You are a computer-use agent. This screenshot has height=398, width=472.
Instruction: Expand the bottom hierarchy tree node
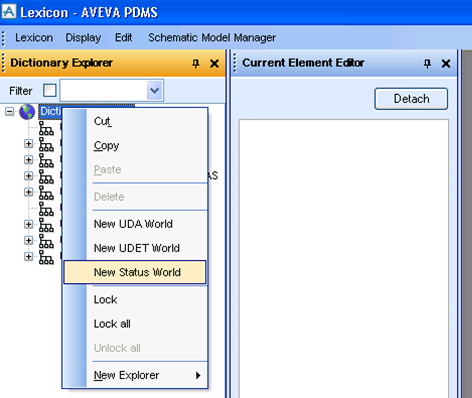click(29, 256)
